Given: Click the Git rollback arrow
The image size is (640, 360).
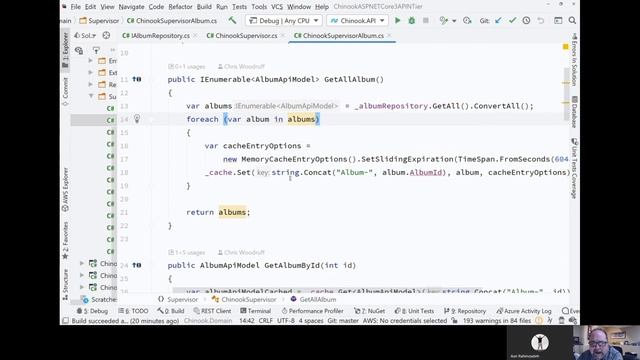Looking at the screenshot, I should 541,20.
